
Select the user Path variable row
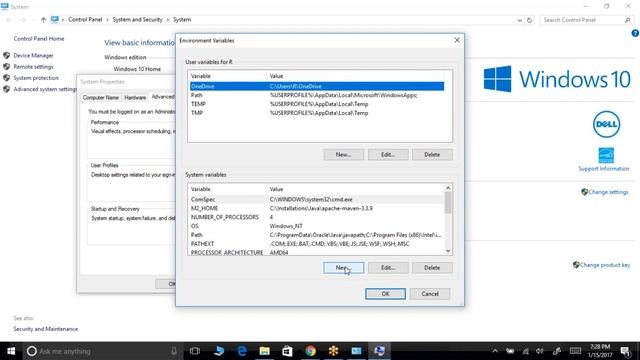[317, 95]
